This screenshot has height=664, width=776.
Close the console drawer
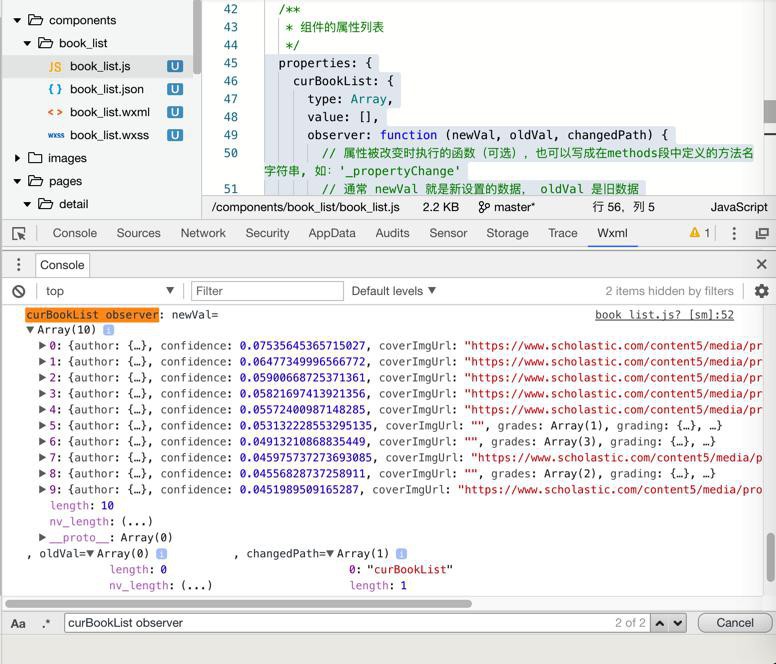pos(761,264)
